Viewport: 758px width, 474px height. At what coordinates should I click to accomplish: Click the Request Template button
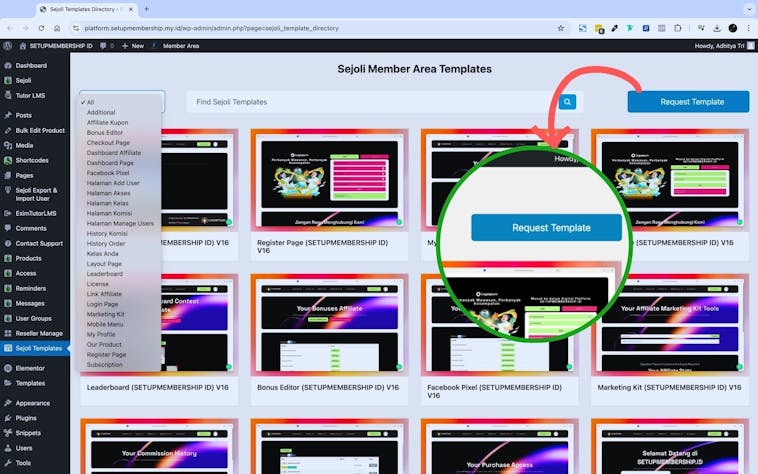(x=688, y=102)
